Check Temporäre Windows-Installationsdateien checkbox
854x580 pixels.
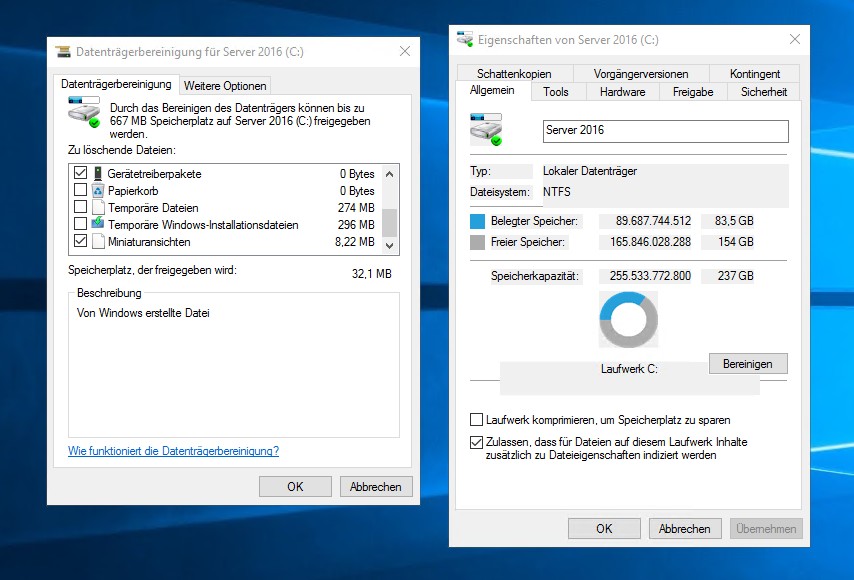(x=80, y=223)
